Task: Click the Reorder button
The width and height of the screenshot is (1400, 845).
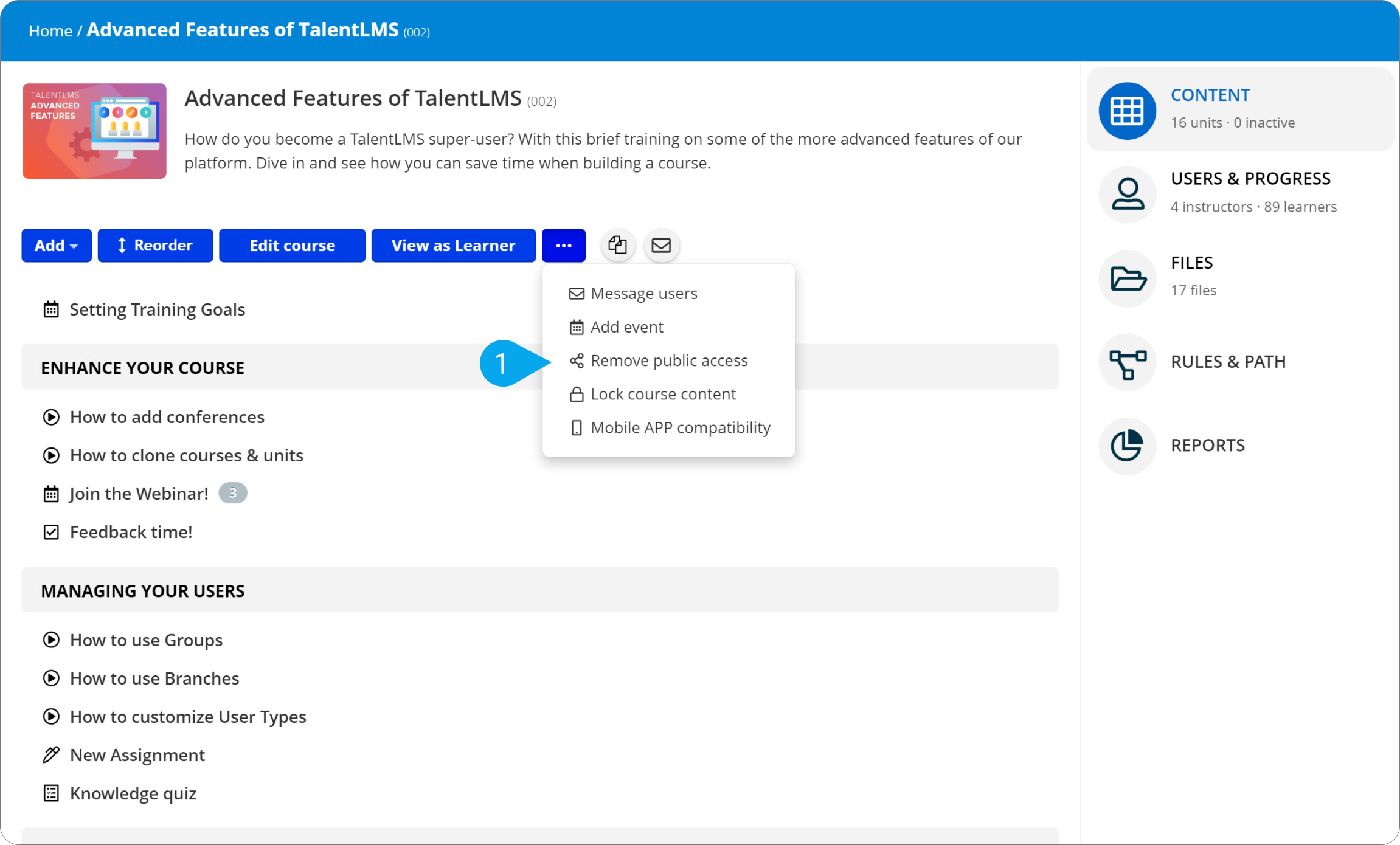Action: tap(155, 246)
